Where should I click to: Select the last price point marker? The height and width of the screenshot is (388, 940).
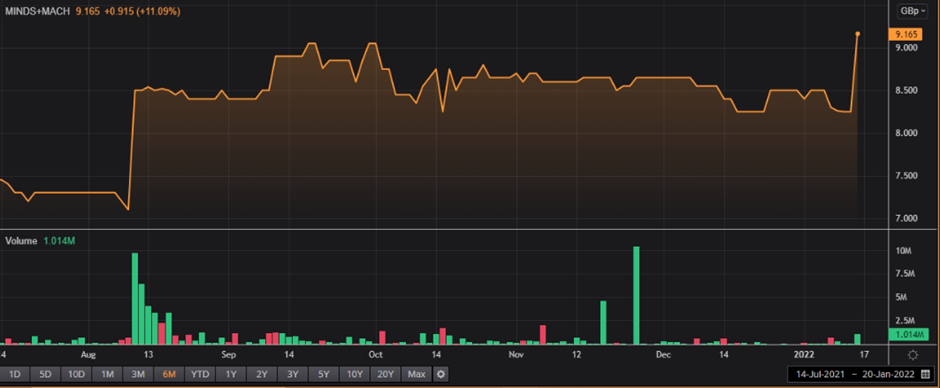click(x=857, y=34)
